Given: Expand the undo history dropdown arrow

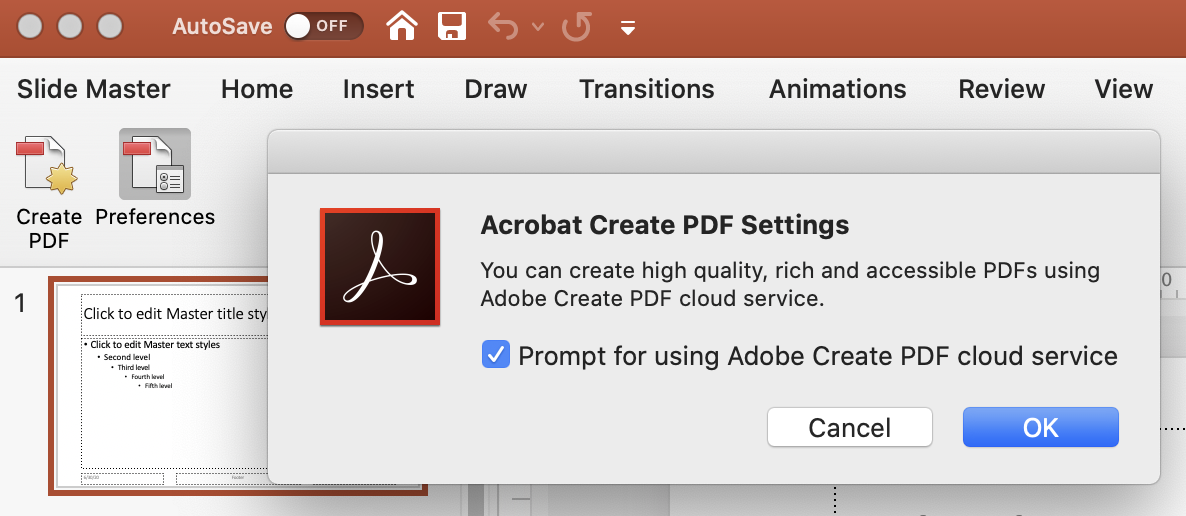Looking at the screenshot, I should point(538,27).
